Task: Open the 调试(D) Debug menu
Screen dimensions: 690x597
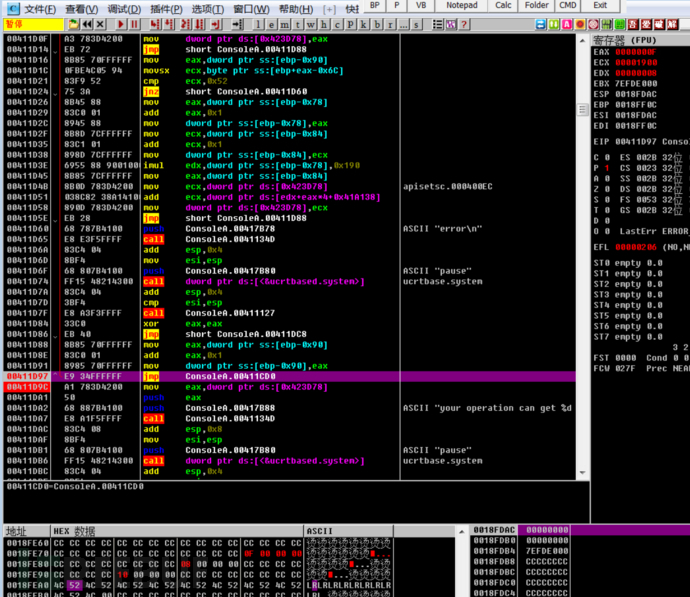Action: pyautogui.click(x=124, y=8)
